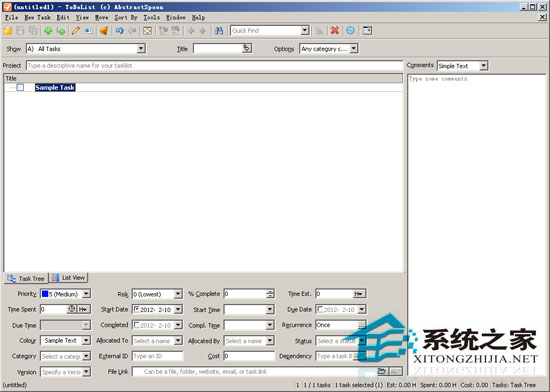
Task: Open Preferences with the blue gear icon
Action: click(350, 31)
